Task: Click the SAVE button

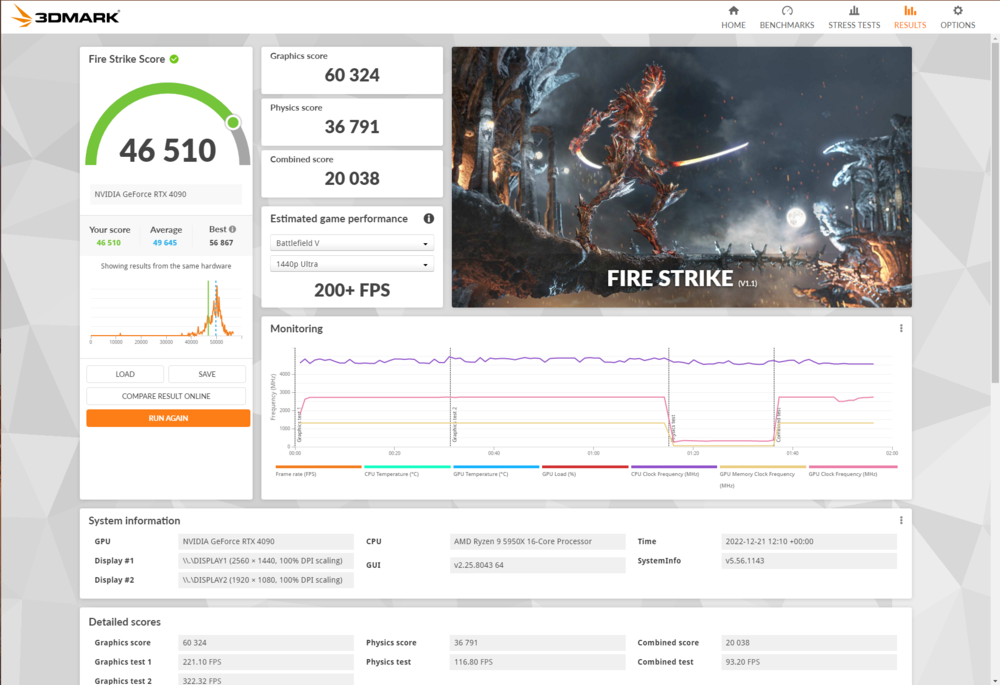Action: [x=207, y=374]
